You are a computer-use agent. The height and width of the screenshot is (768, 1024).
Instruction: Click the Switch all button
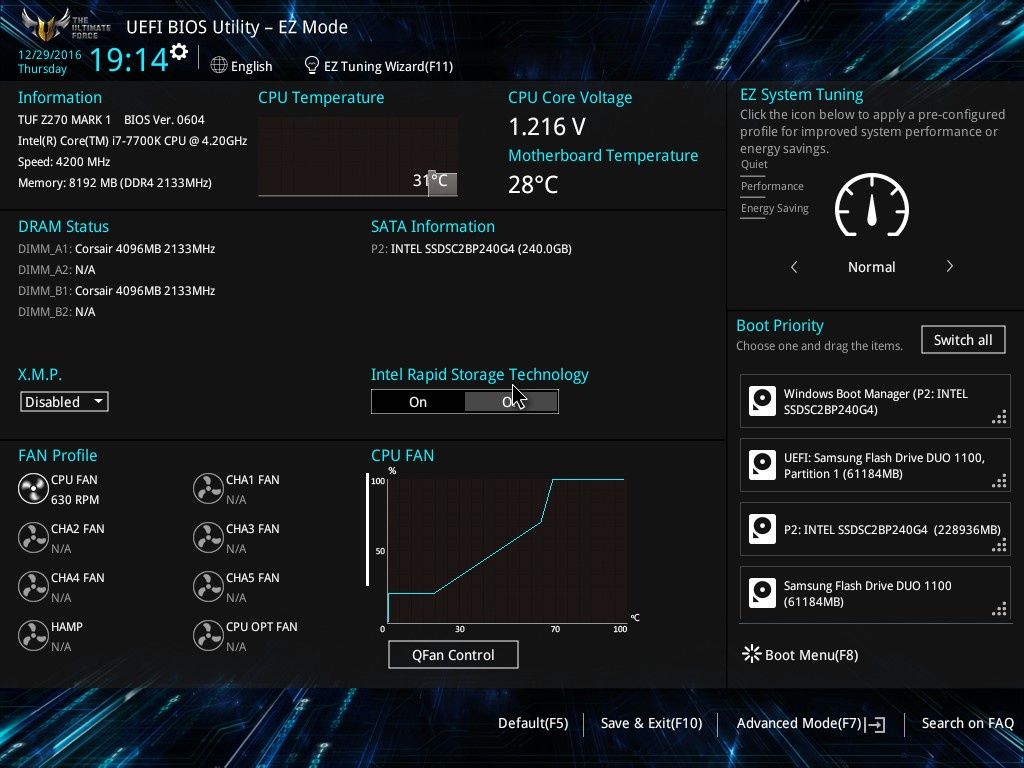pyautogui.click(x=963, y=340)
